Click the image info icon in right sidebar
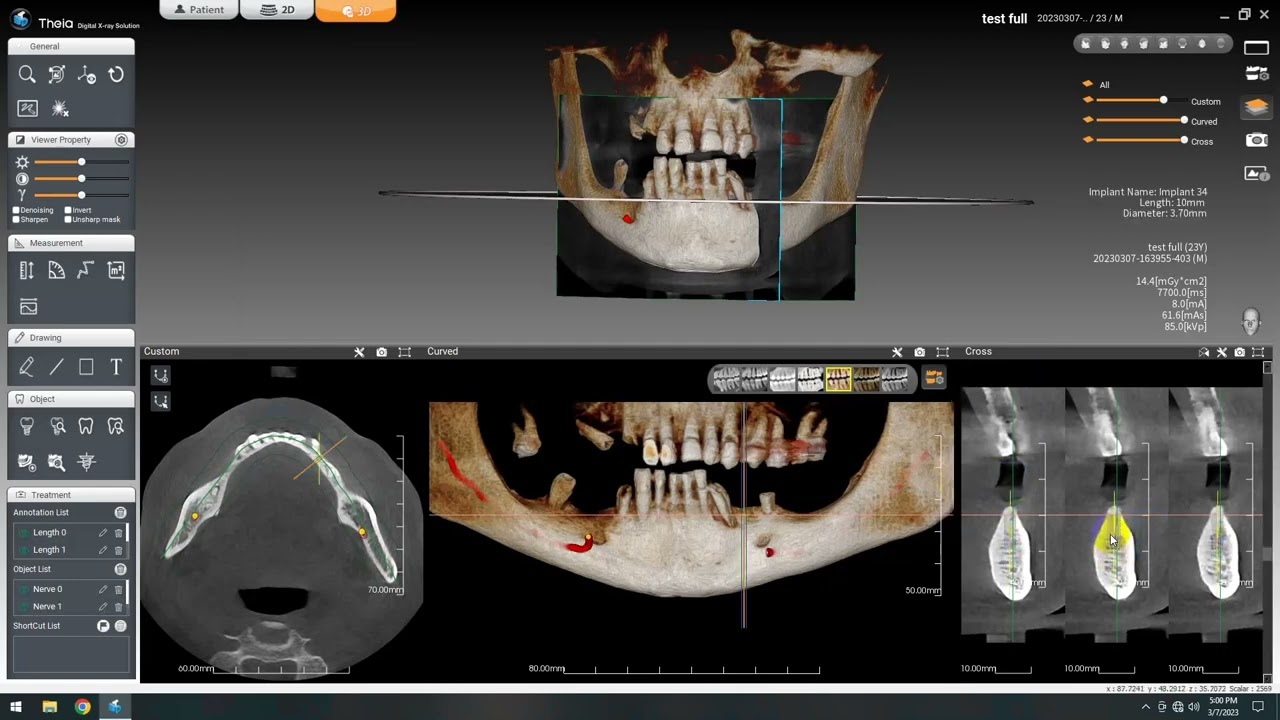 click(1257, 174)
